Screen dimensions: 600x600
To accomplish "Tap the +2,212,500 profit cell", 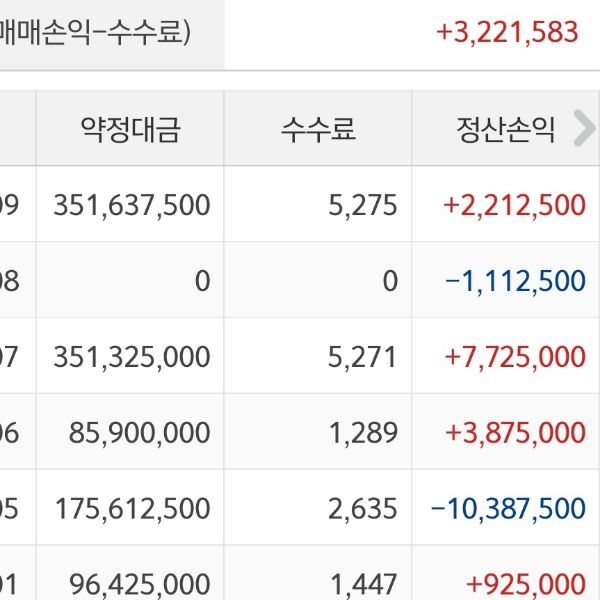I will [514, 205].
